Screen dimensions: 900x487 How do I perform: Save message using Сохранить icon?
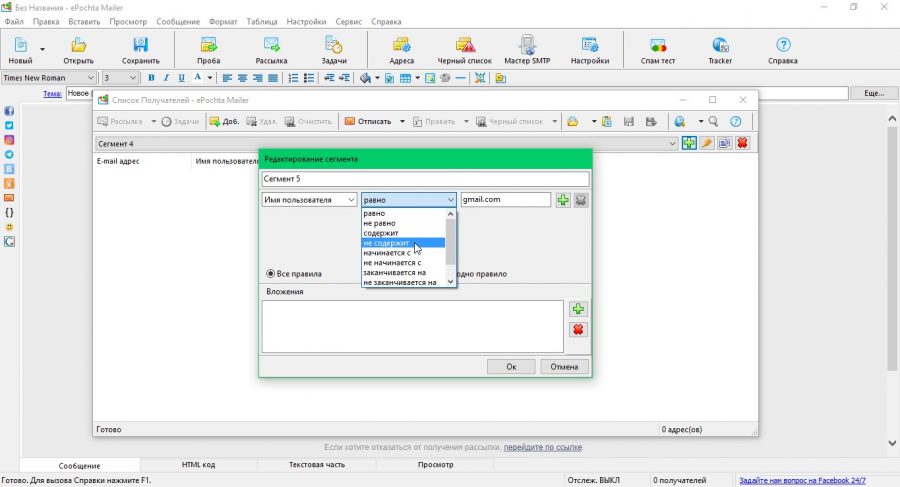(141, 51)
